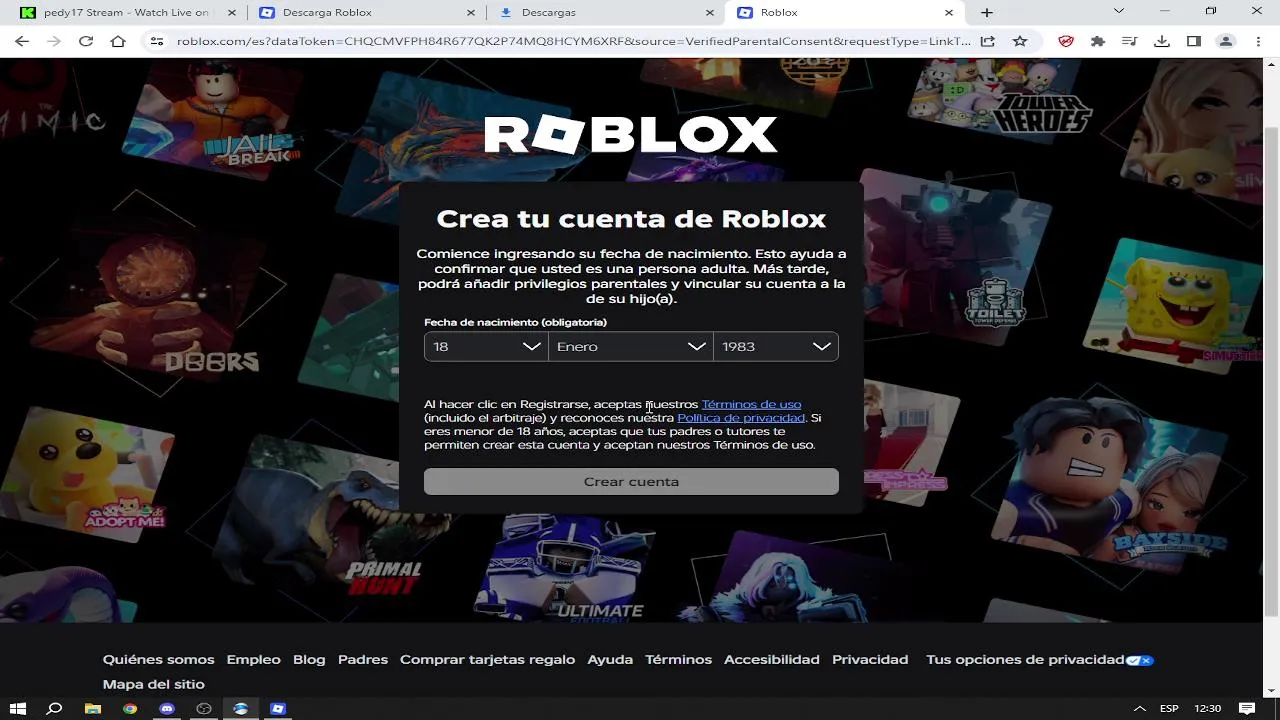The width and height of the screenshot is (1280, 720).
Task: Open the browser profile menu
Action: (1226, 41)
